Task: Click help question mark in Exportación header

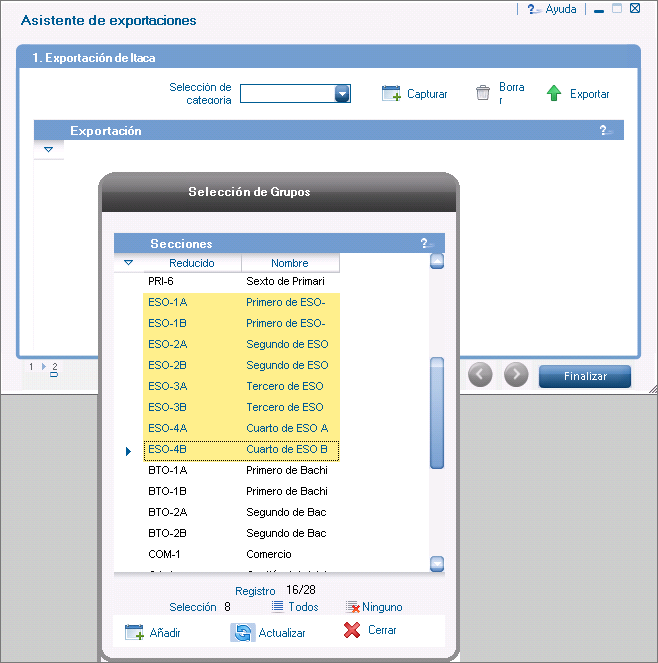Action: pos(605,131)
